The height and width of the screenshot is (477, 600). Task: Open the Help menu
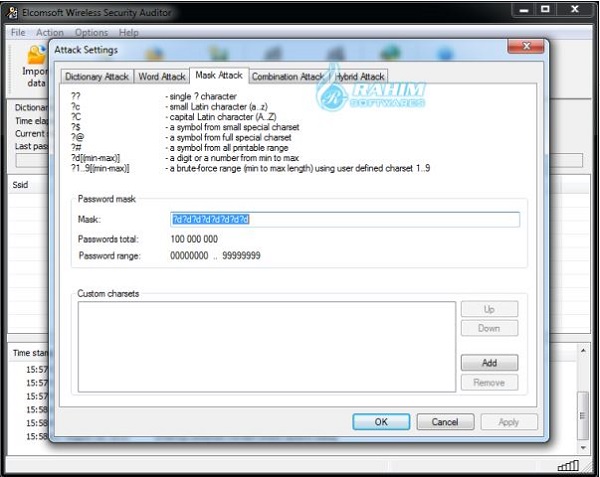[128, 33]
